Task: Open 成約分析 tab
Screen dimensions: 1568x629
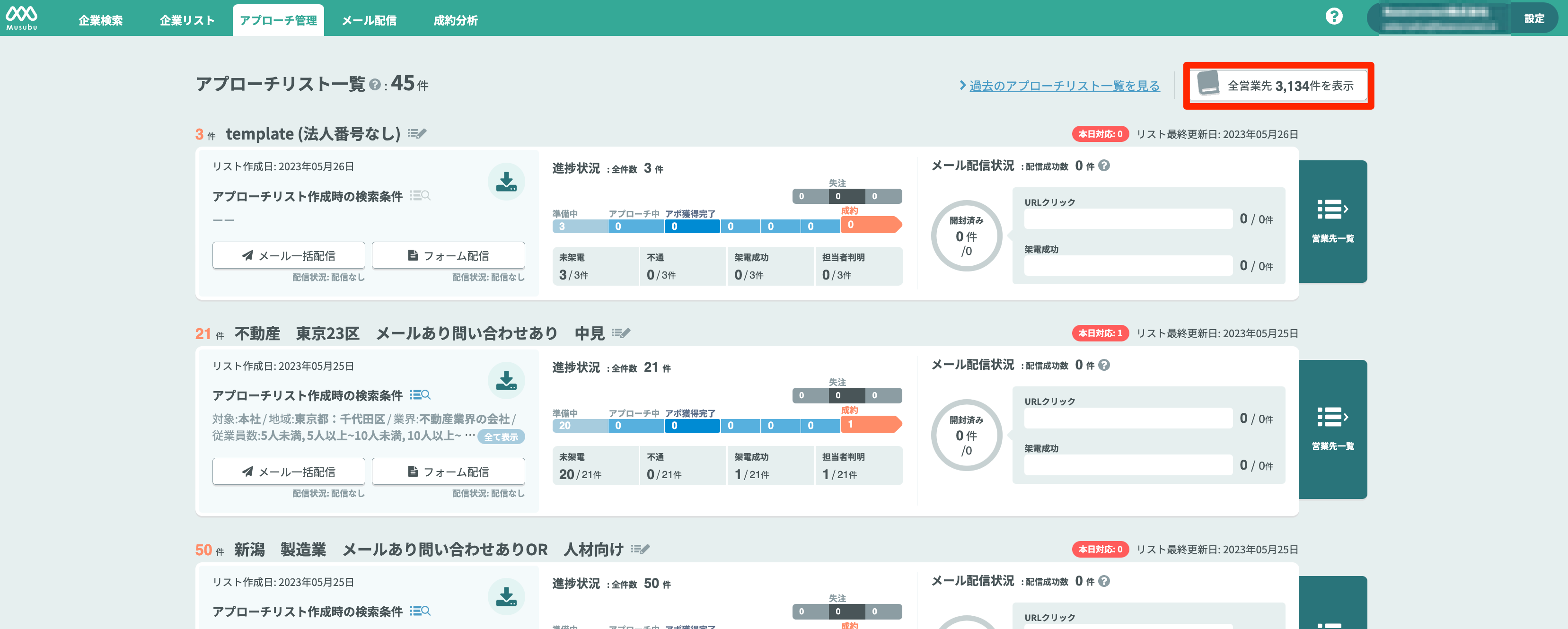Action: coord(455,20)
